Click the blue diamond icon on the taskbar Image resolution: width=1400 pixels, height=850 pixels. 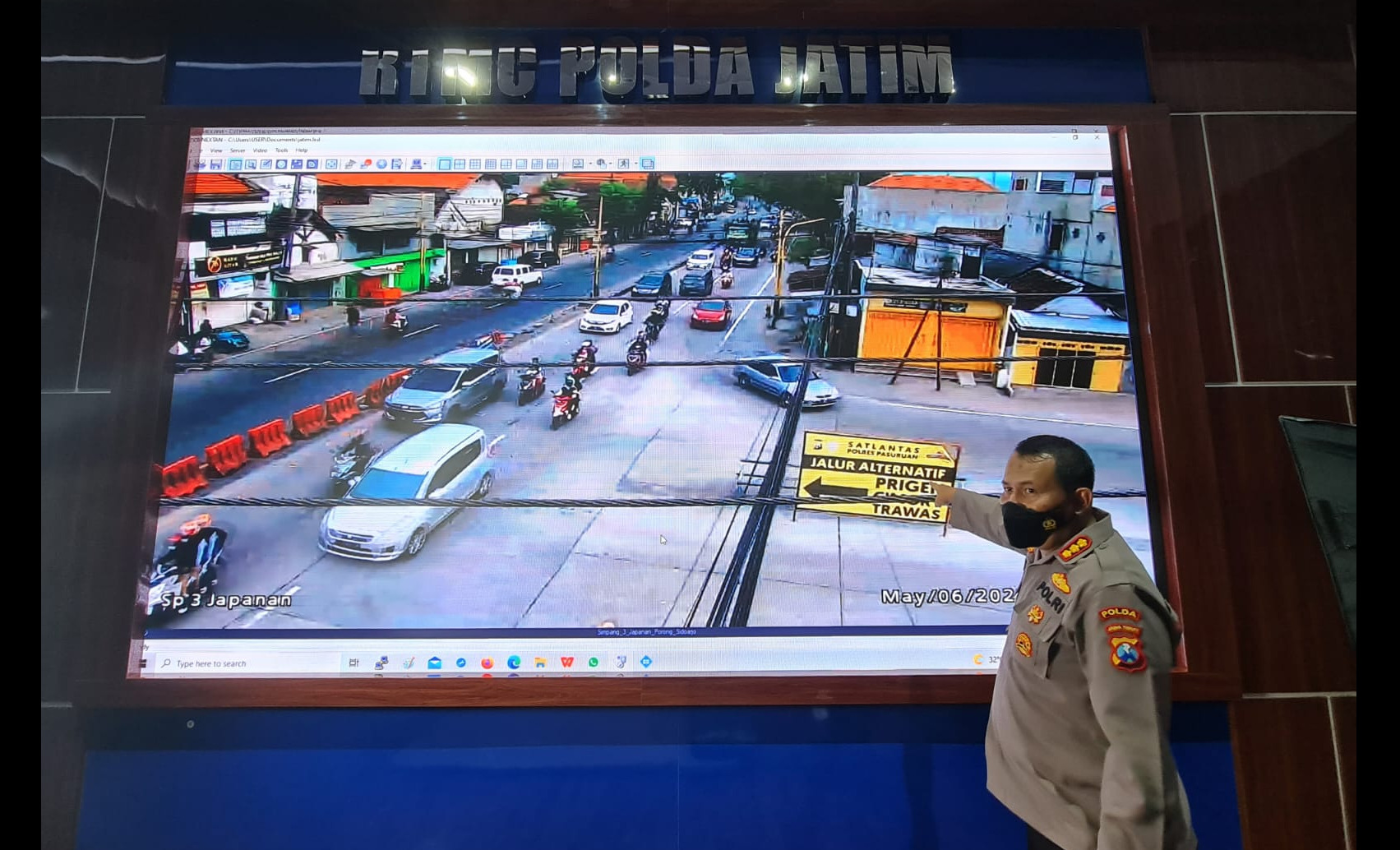tap(646, 662)
